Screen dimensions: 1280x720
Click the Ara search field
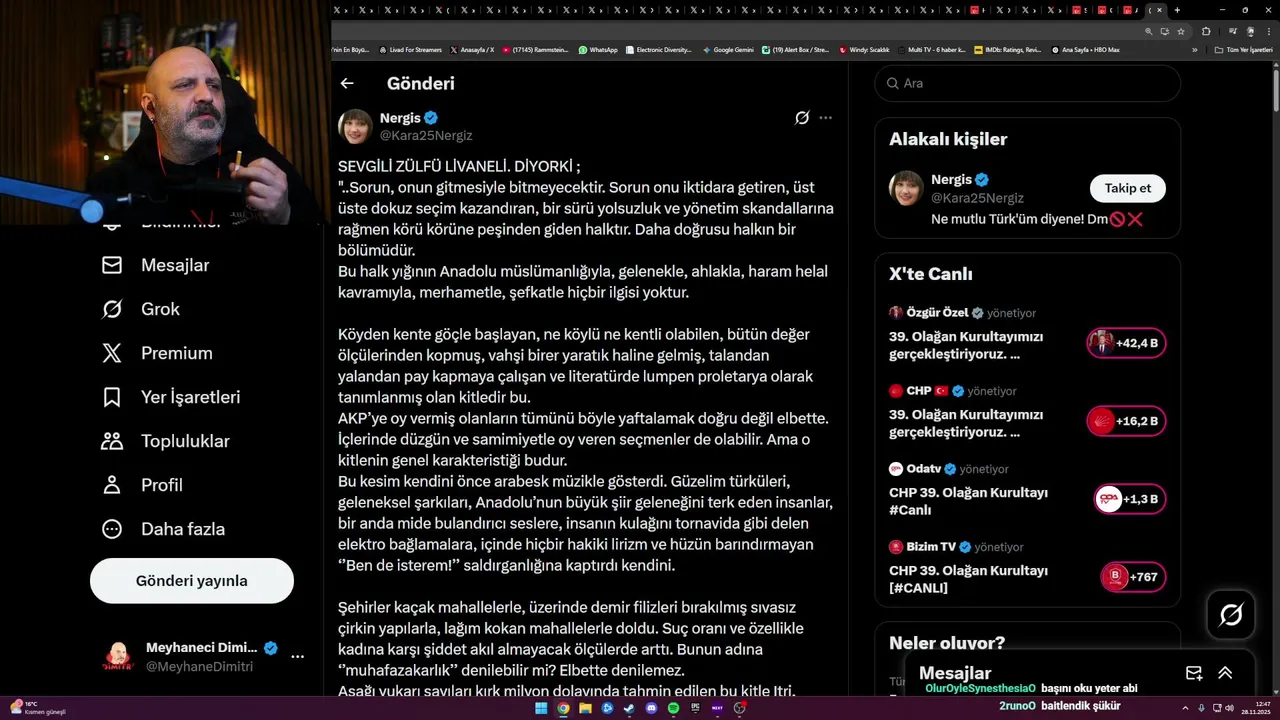1027,83
